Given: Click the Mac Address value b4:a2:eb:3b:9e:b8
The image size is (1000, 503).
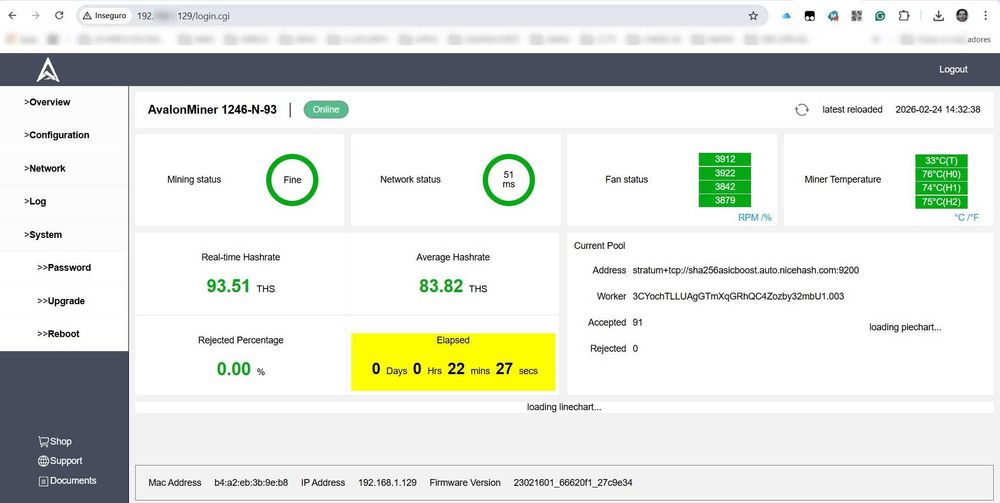Looking at the screenshot, I should [251, 483].
